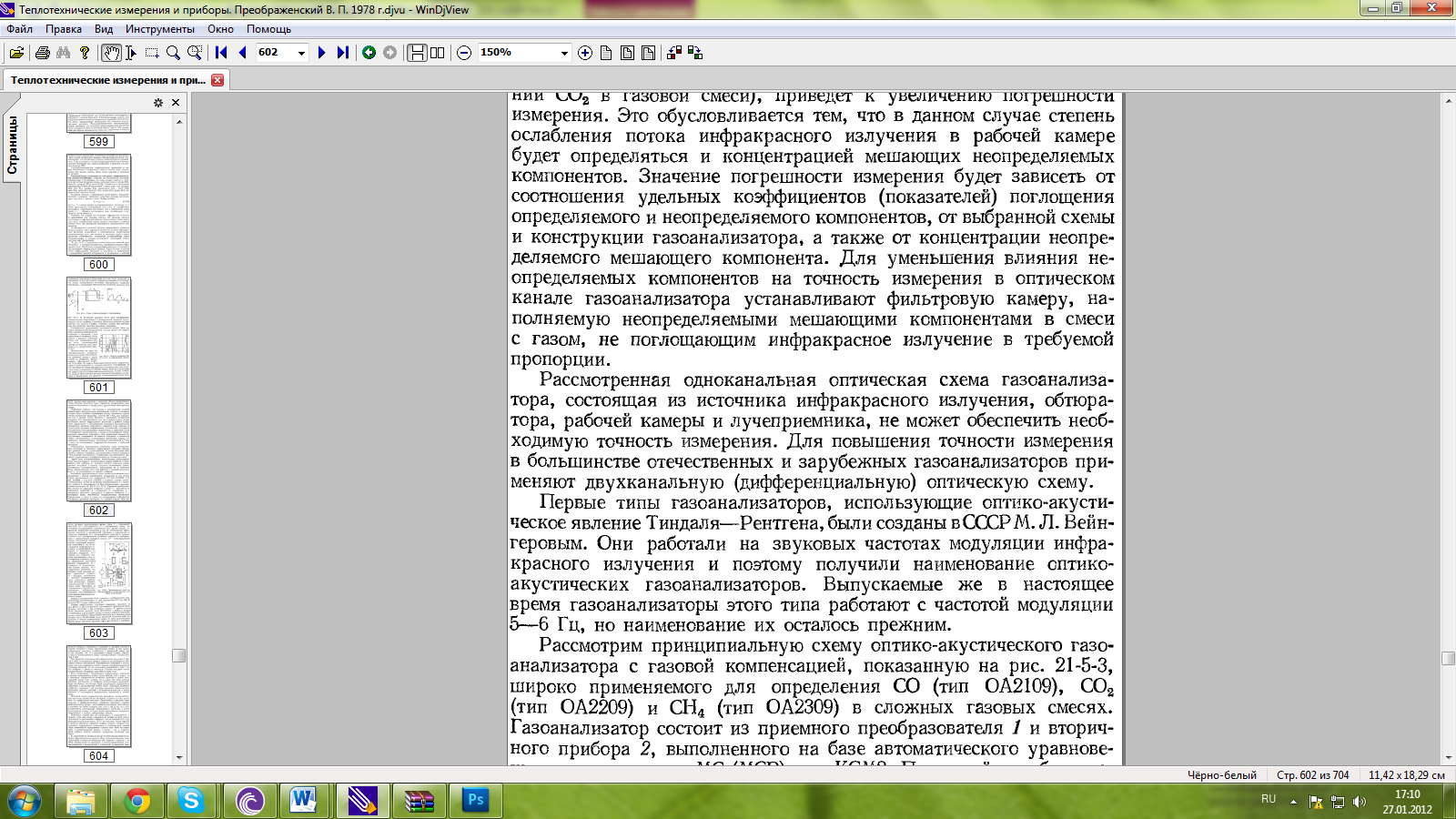Viewport: 1456px width, 819px height.
Task: Open the Вид menu
Action: click(x=104, y=29)
